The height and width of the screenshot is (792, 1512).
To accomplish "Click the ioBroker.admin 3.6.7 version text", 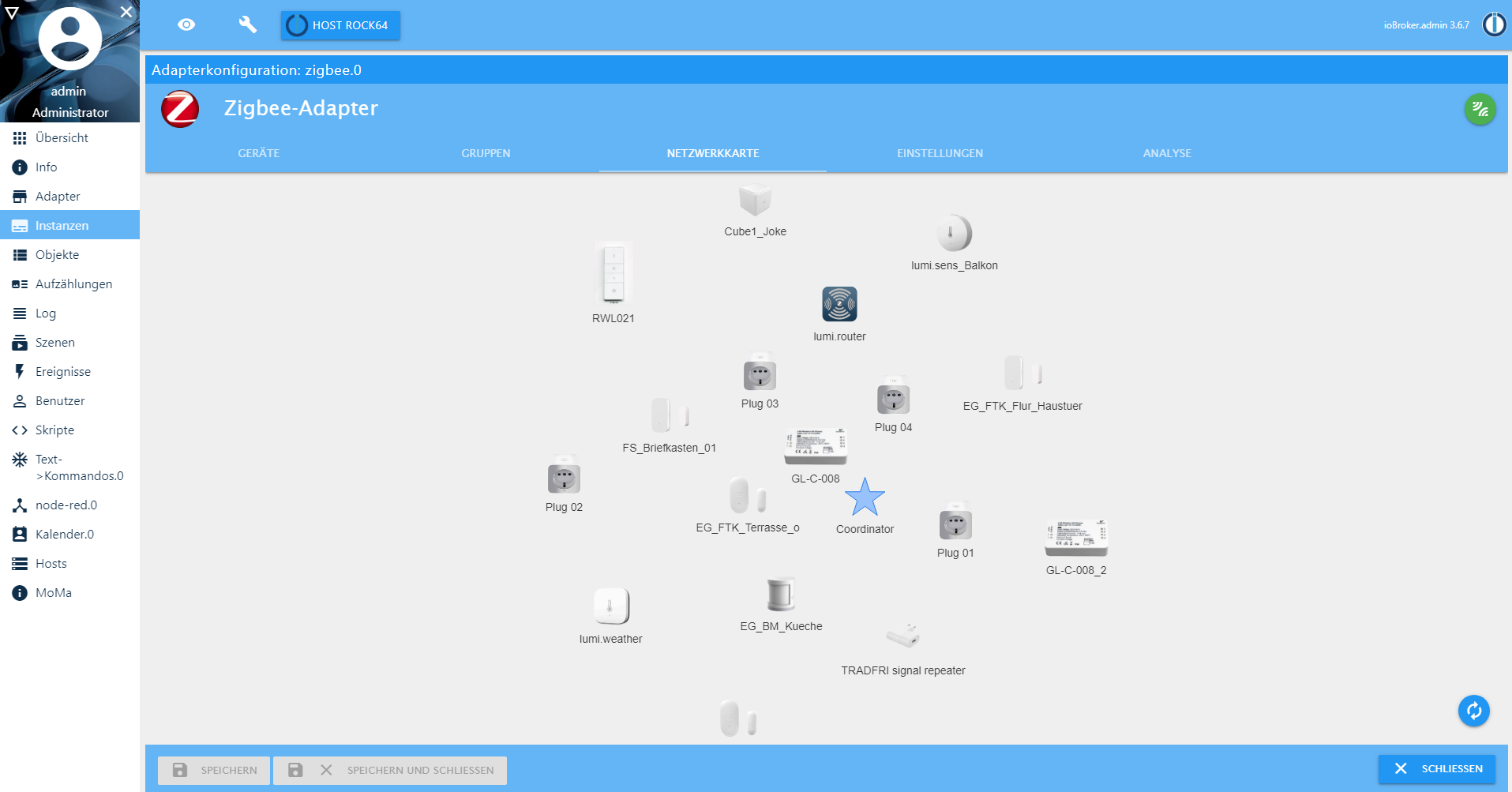I will 1426,25.
